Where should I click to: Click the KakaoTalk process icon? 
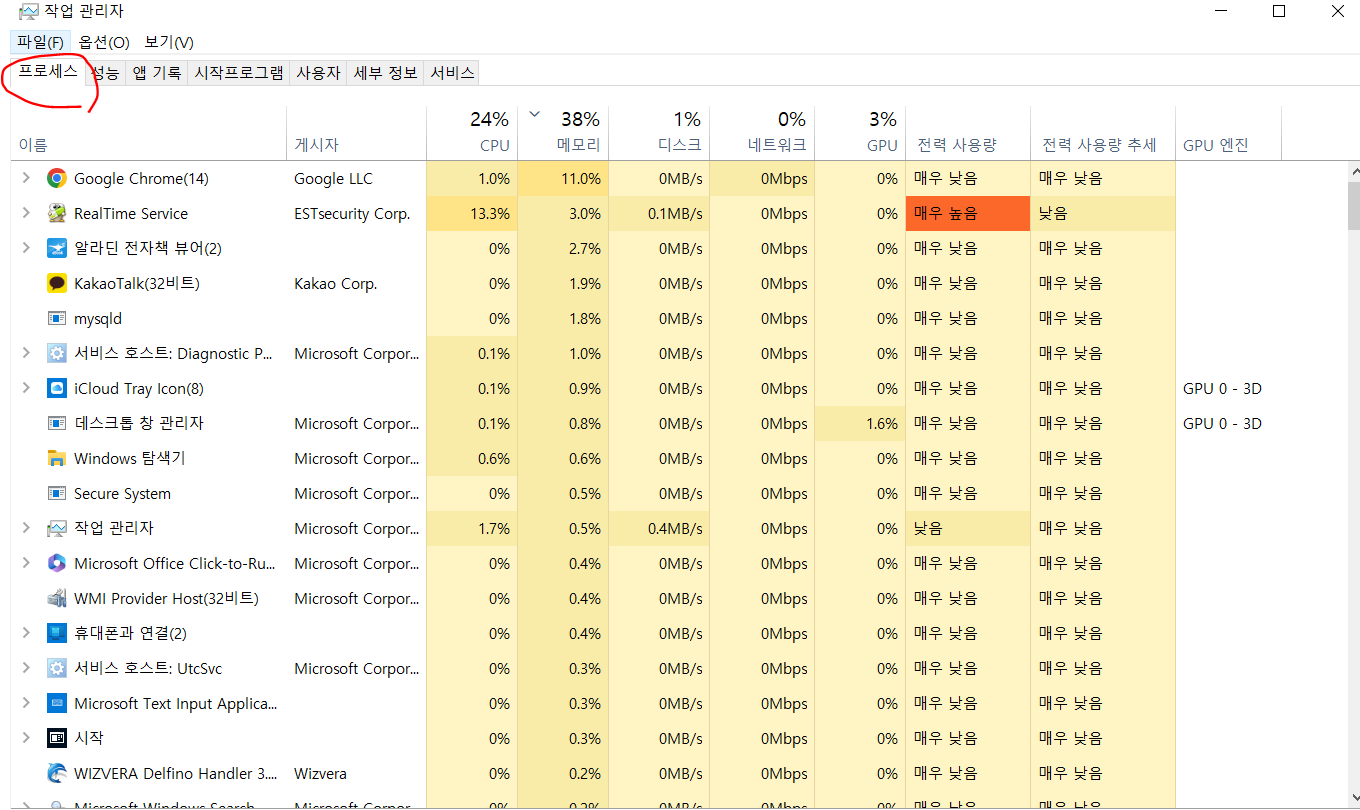tap(57, 284)
